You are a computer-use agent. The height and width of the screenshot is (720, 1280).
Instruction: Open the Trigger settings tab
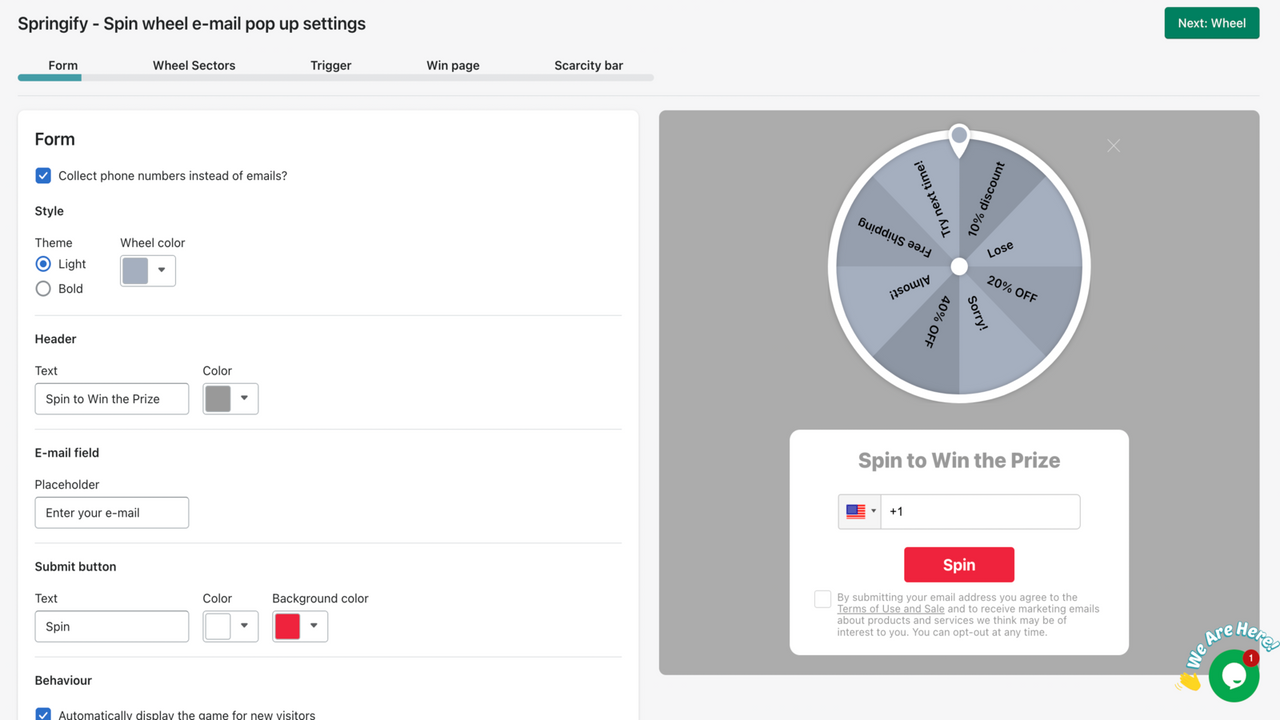click(x=330, y=65)
